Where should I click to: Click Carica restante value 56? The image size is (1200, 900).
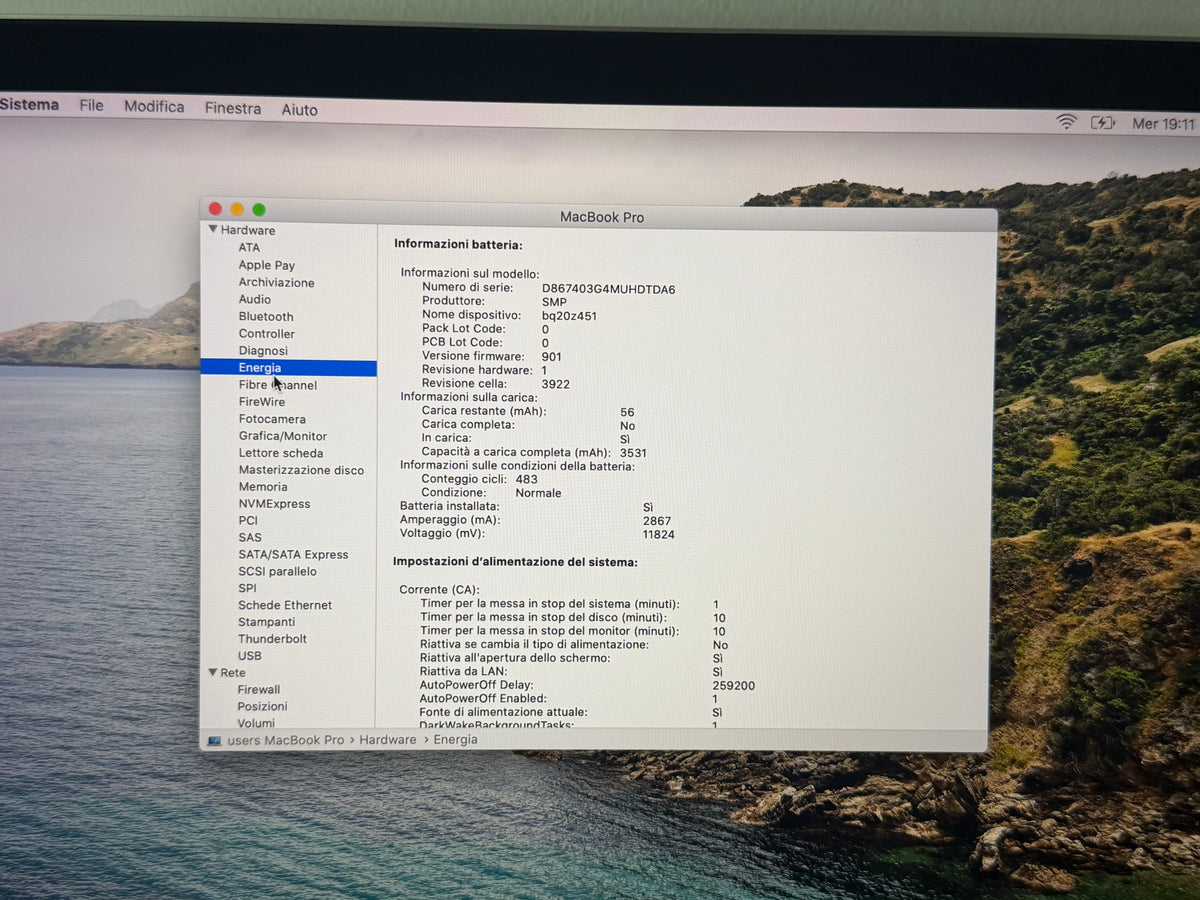627,412
